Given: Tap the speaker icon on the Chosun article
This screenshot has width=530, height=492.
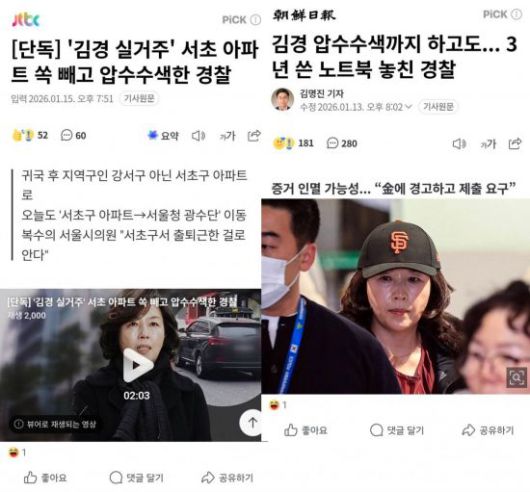Looking at the screenshot, I should tap(459, 144).
